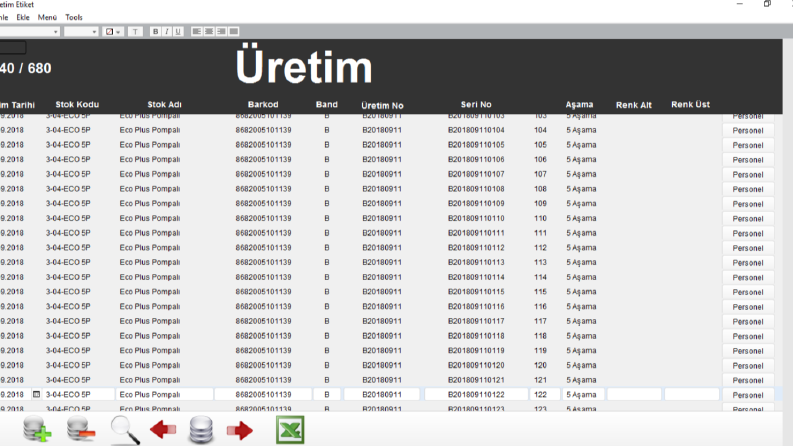
Task: Go to previous record with left red arrow
Action: click(163, 430)
